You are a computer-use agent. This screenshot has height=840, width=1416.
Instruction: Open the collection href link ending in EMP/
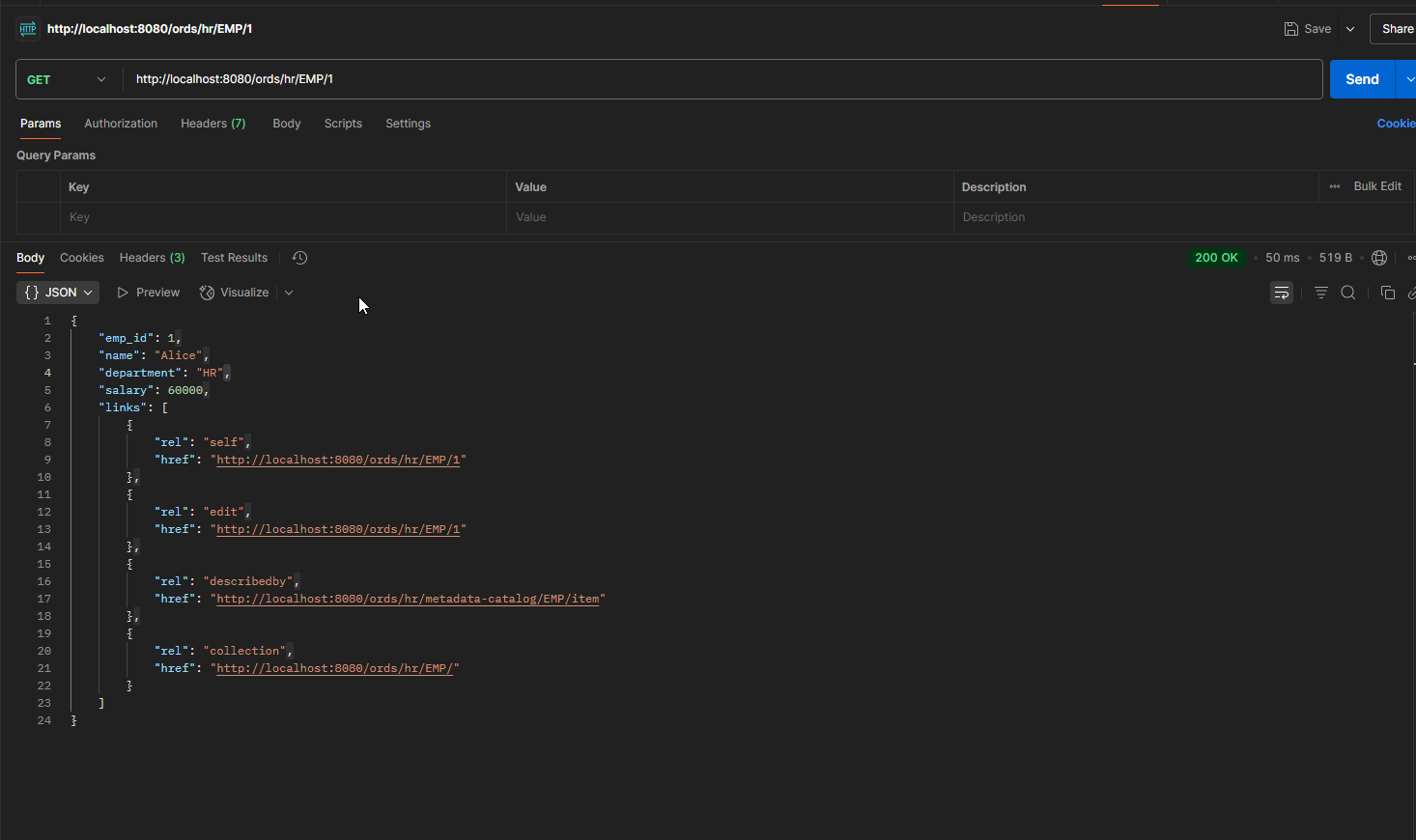pos(334,668)
